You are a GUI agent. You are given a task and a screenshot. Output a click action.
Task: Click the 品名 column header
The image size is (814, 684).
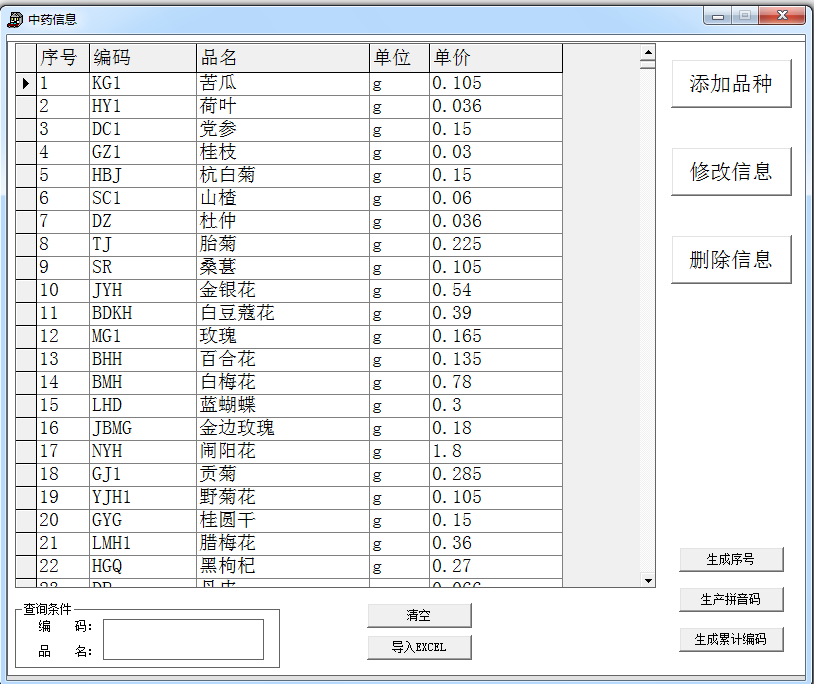[x=282, y=58]
